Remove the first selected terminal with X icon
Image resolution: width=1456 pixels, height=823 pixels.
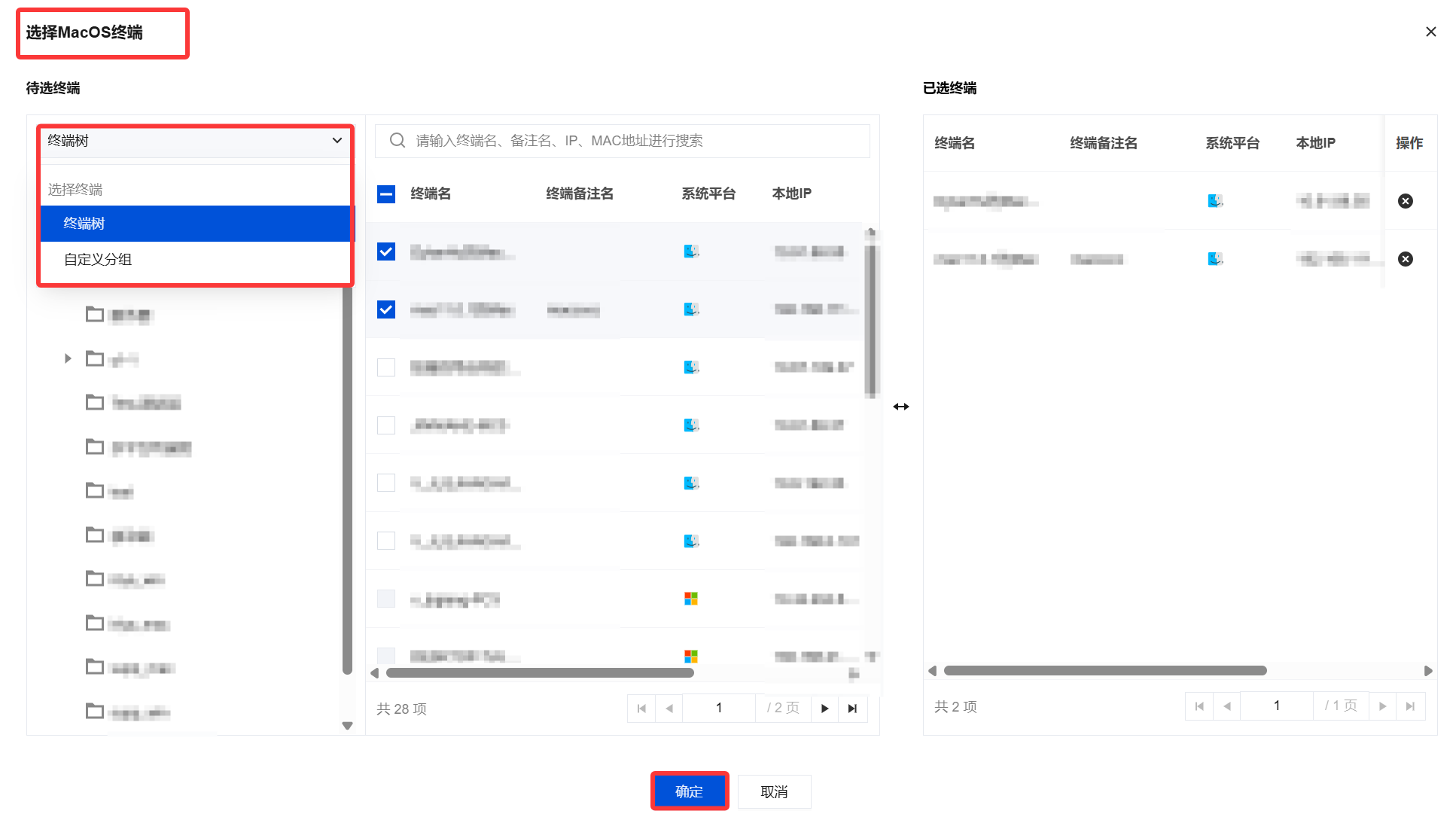(x=1405, y=201)
